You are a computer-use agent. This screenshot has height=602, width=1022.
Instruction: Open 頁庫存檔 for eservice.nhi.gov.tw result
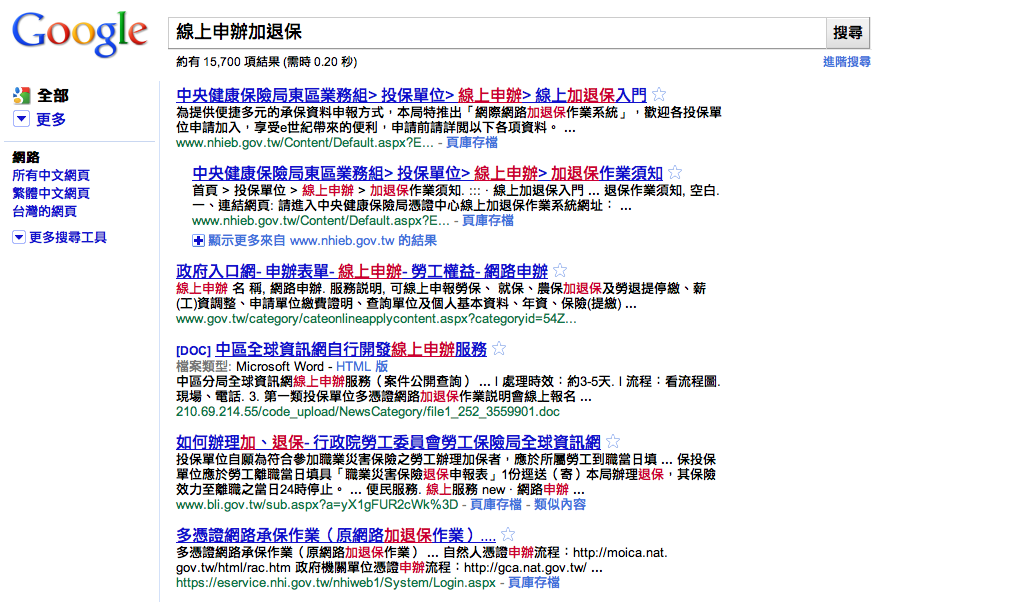click(x=534, y=583)
